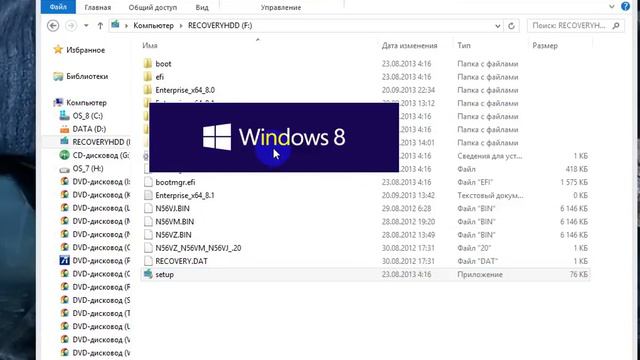The width and height of the screenshot is (640, 360).
Task: Select Библиотеки in navigation pane
Action: [87, 76]
